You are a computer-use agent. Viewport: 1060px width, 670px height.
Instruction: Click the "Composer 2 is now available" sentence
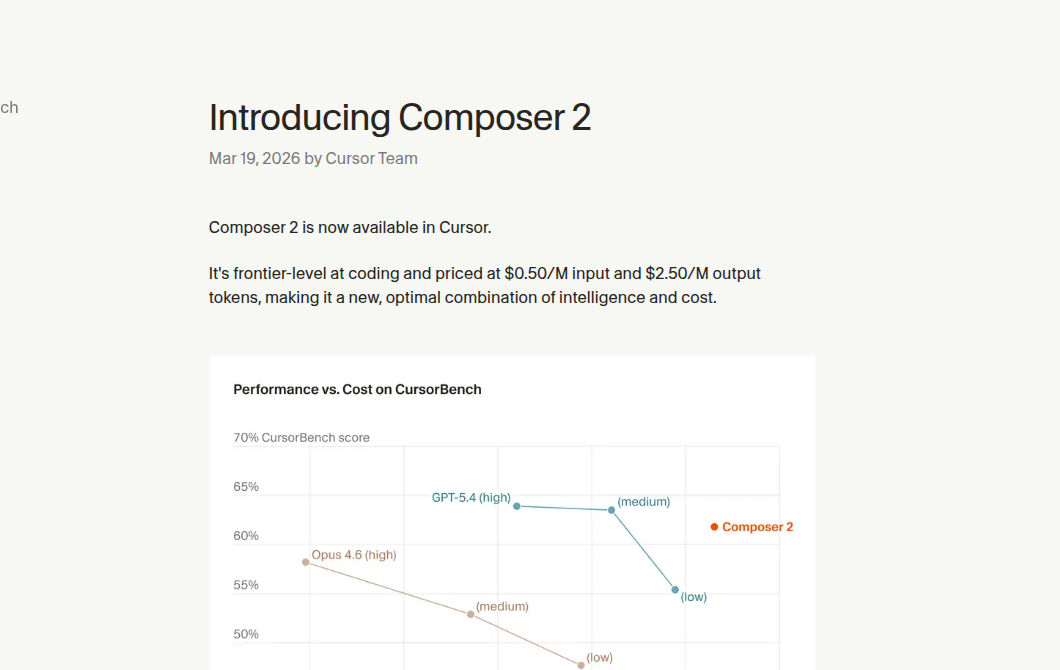click(350, 228)
